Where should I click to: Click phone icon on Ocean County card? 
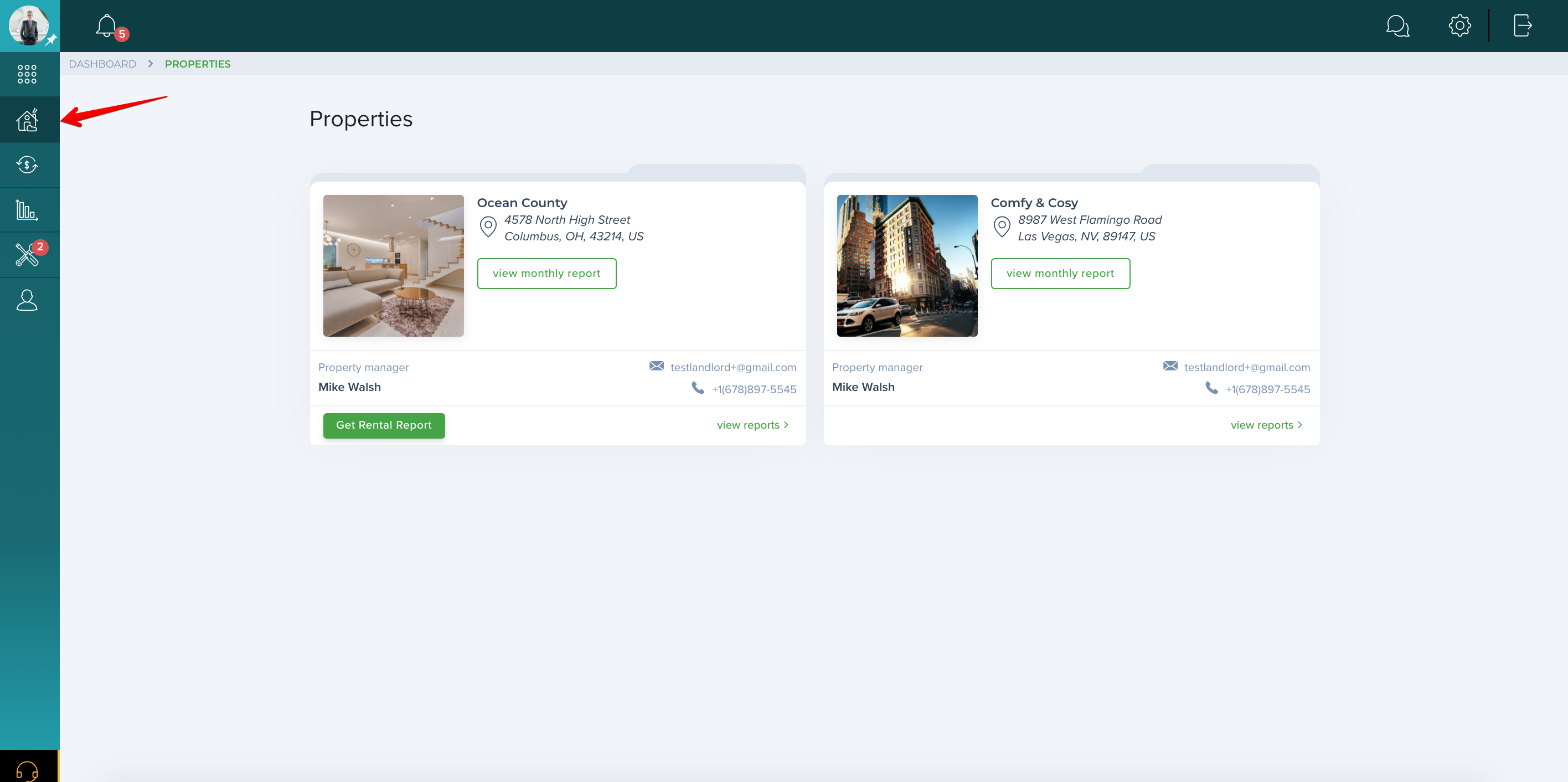coord(698,387)
